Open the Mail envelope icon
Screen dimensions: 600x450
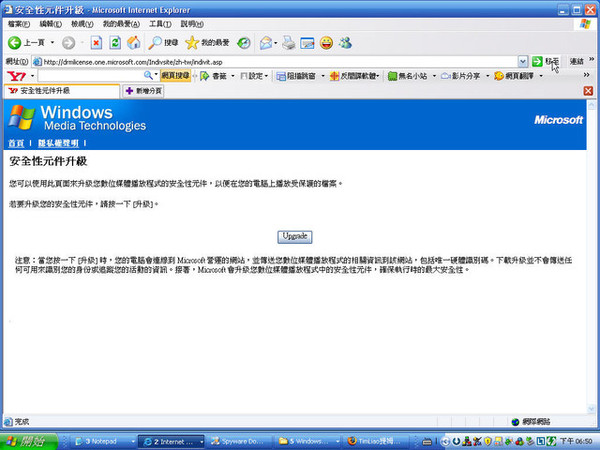(x=266, y=43)
